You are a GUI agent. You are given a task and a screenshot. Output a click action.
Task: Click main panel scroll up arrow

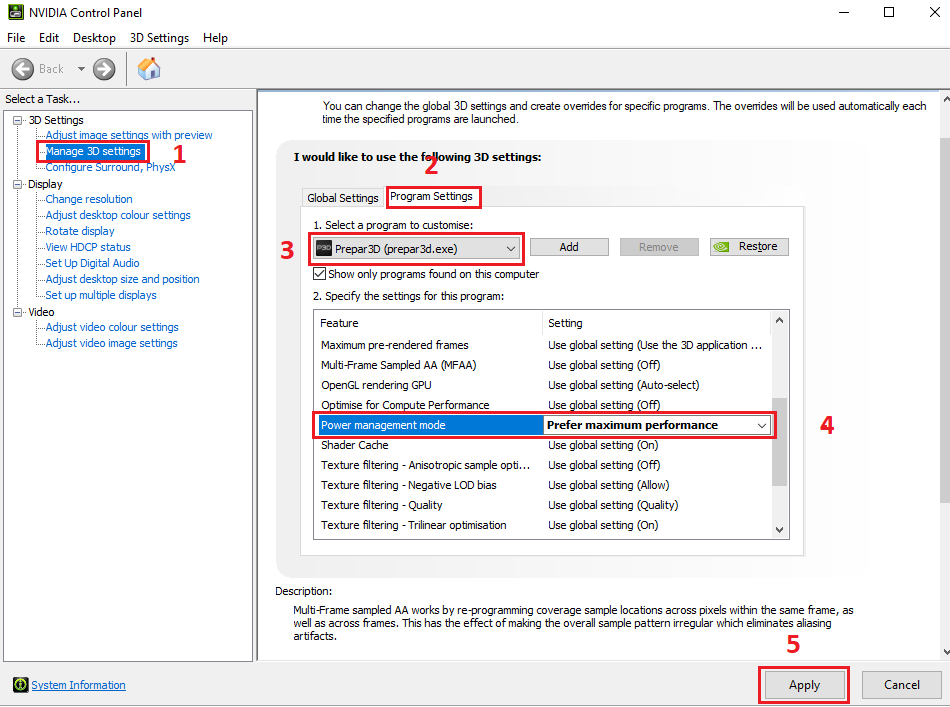click(x=946, y=98)
